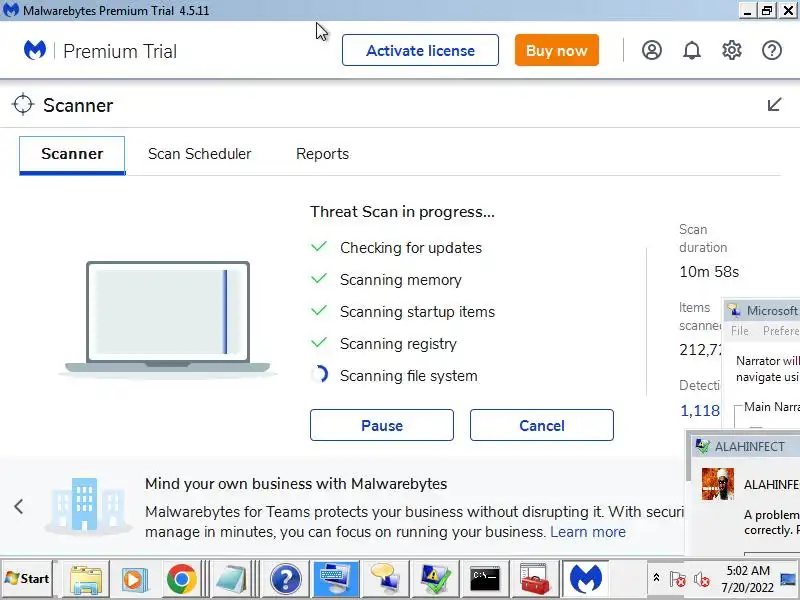
Task: Go to previous promo with left chevron
Action: 19,507
